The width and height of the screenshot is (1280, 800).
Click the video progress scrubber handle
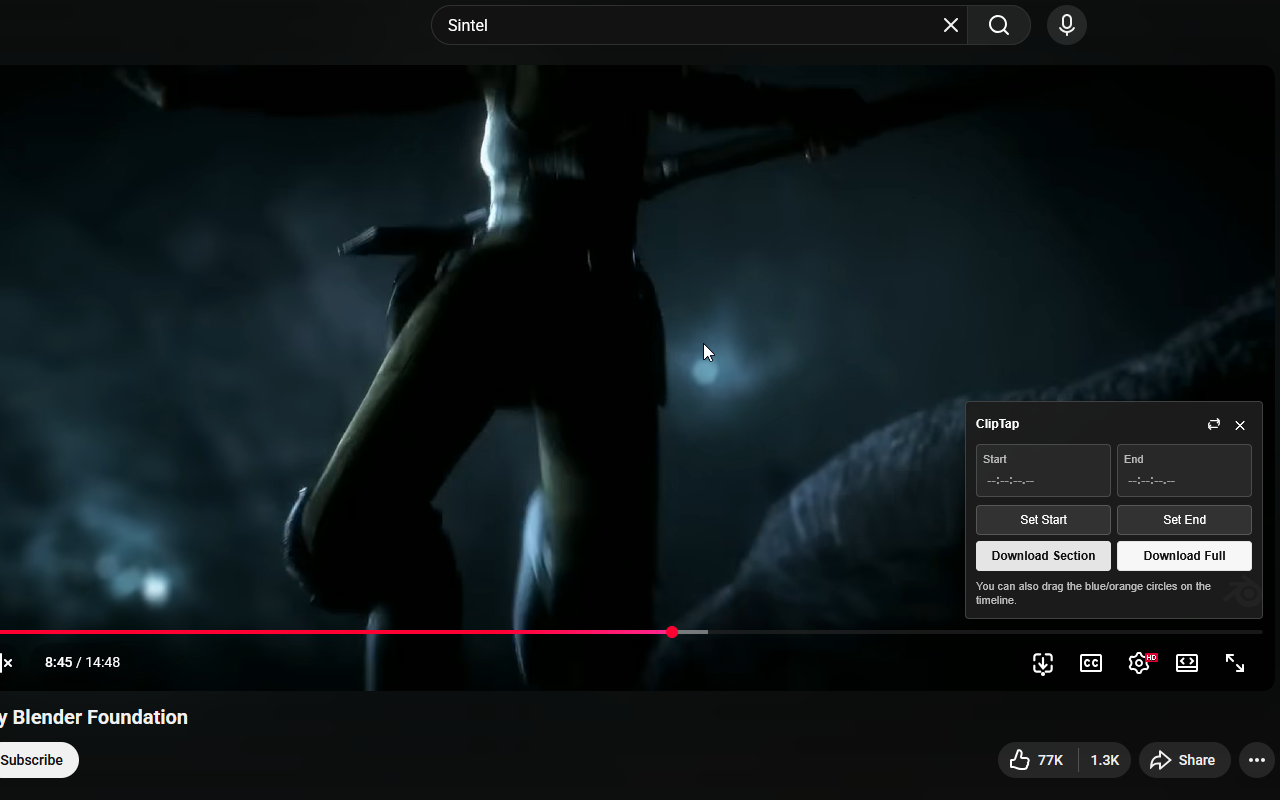tap(673, 632)
